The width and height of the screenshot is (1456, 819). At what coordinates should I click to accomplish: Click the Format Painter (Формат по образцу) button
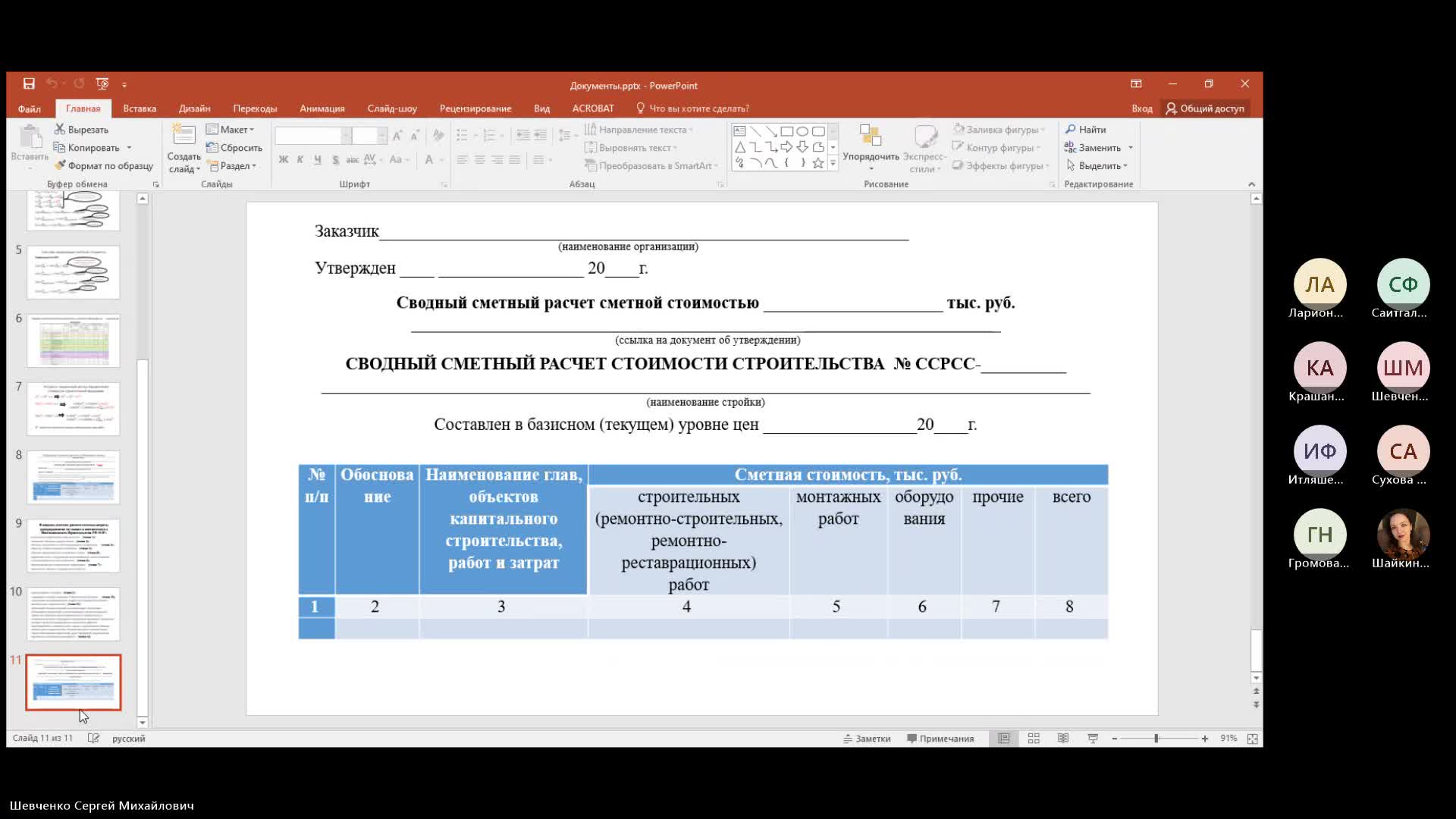point(104,166)
